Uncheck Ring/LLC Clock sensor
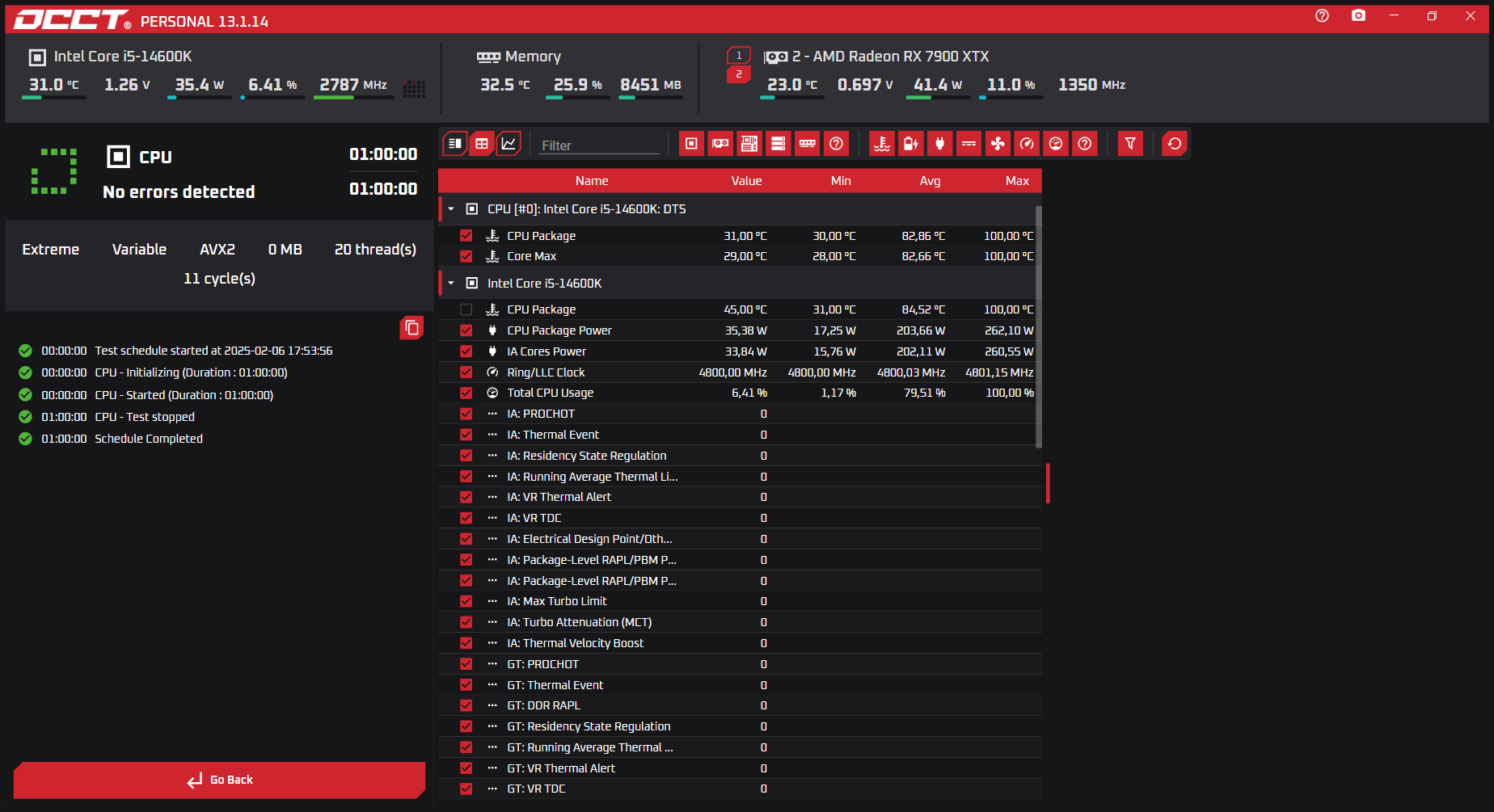1494x812 pixels. click(x=466, y=372)
